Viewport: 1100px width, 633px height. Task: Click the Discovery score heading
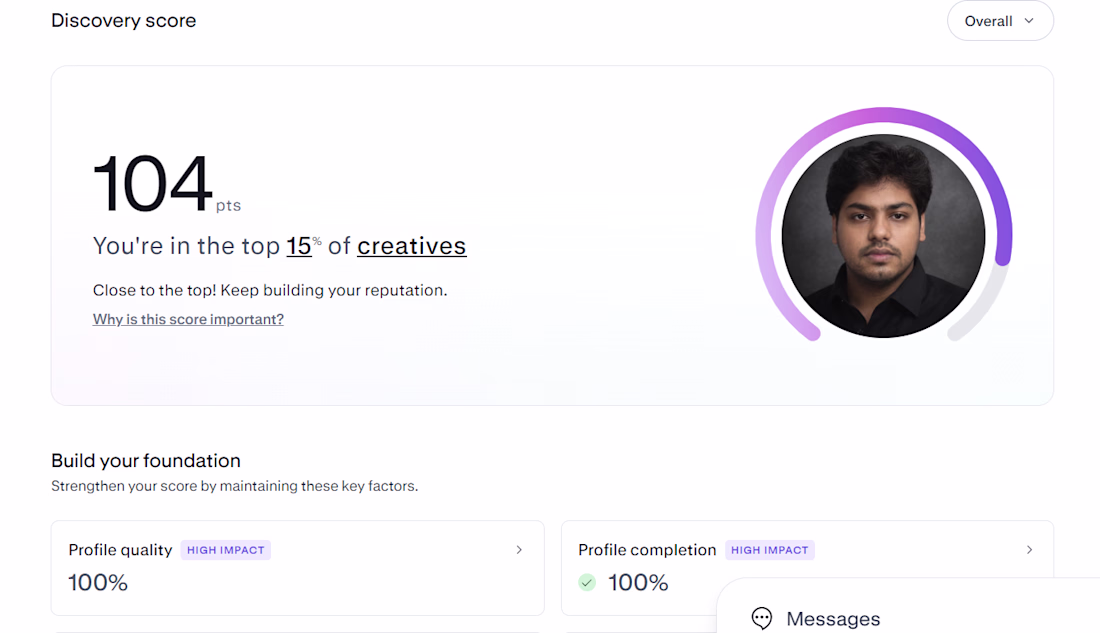(123, 20)
